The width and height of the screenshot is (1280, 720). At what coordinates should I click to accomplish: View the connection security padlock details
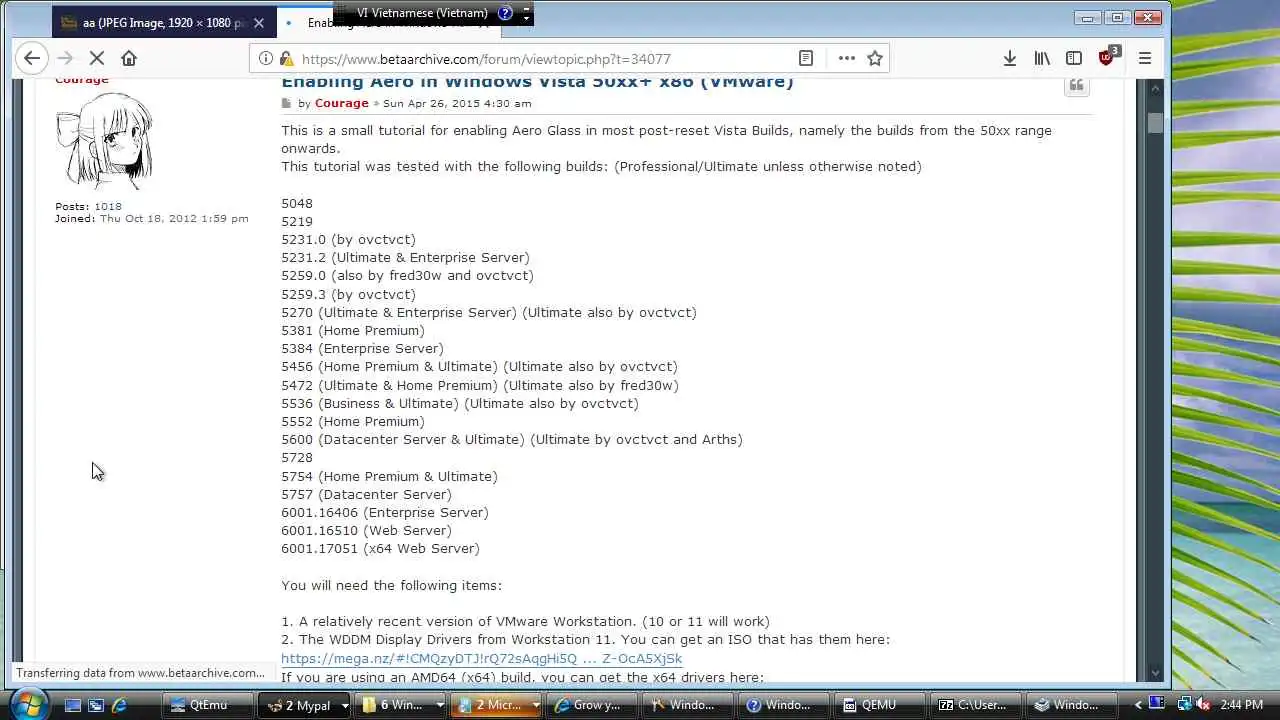click(286, 59)
